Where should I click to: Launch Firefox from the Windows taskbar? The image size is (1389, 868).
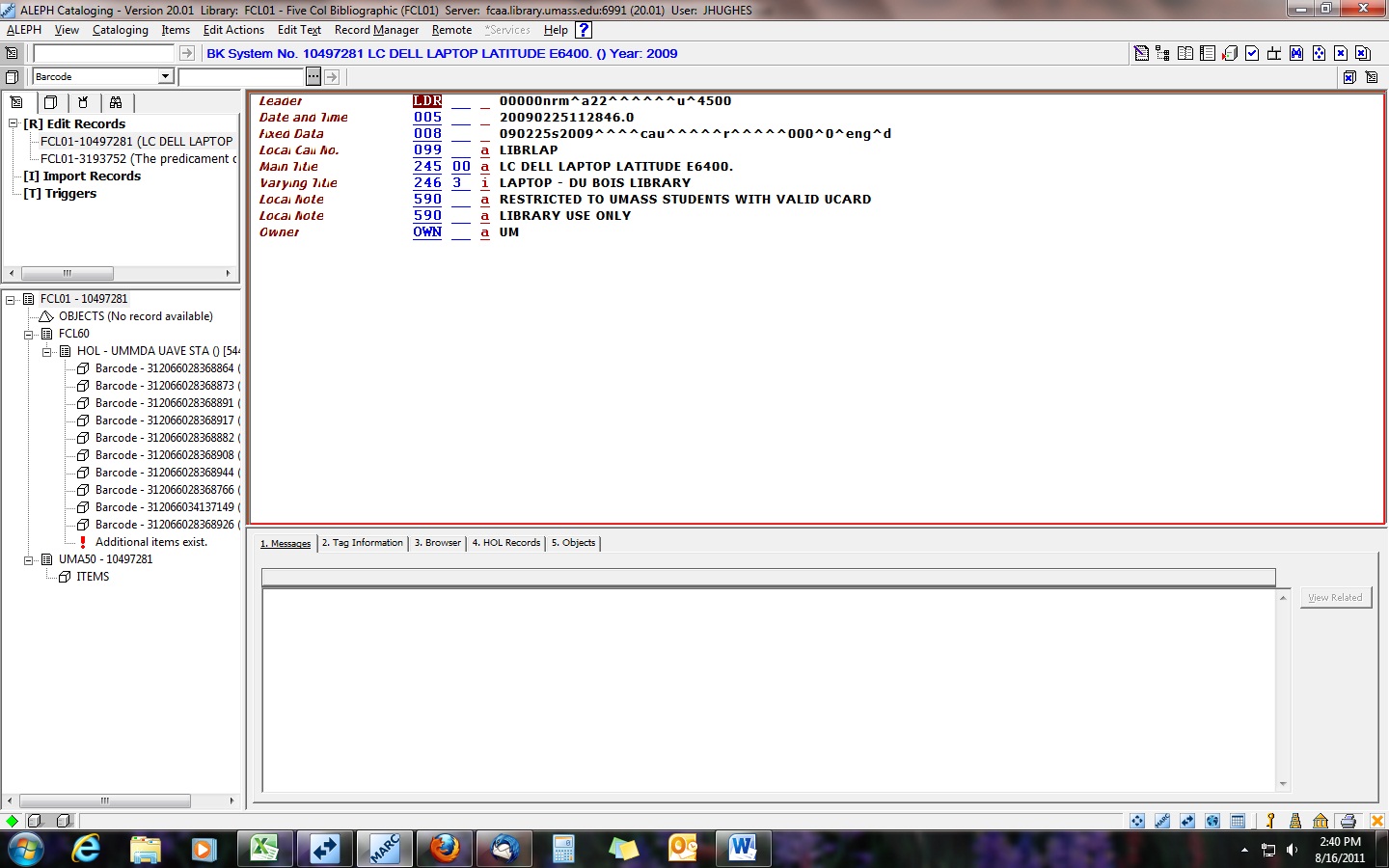(x=444, y=849)
